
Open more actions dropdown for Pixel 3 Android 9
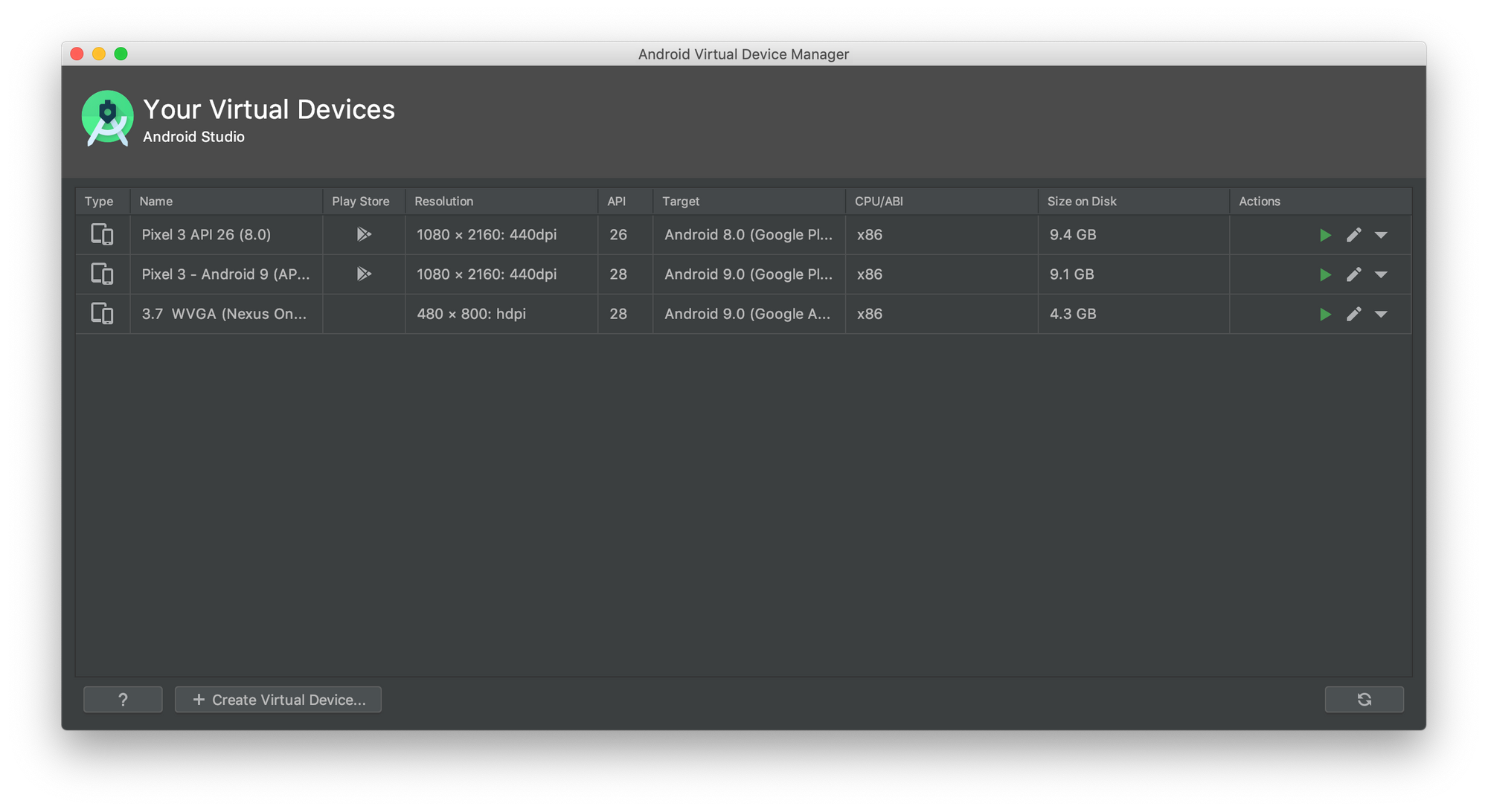[x=1381, y=274]
